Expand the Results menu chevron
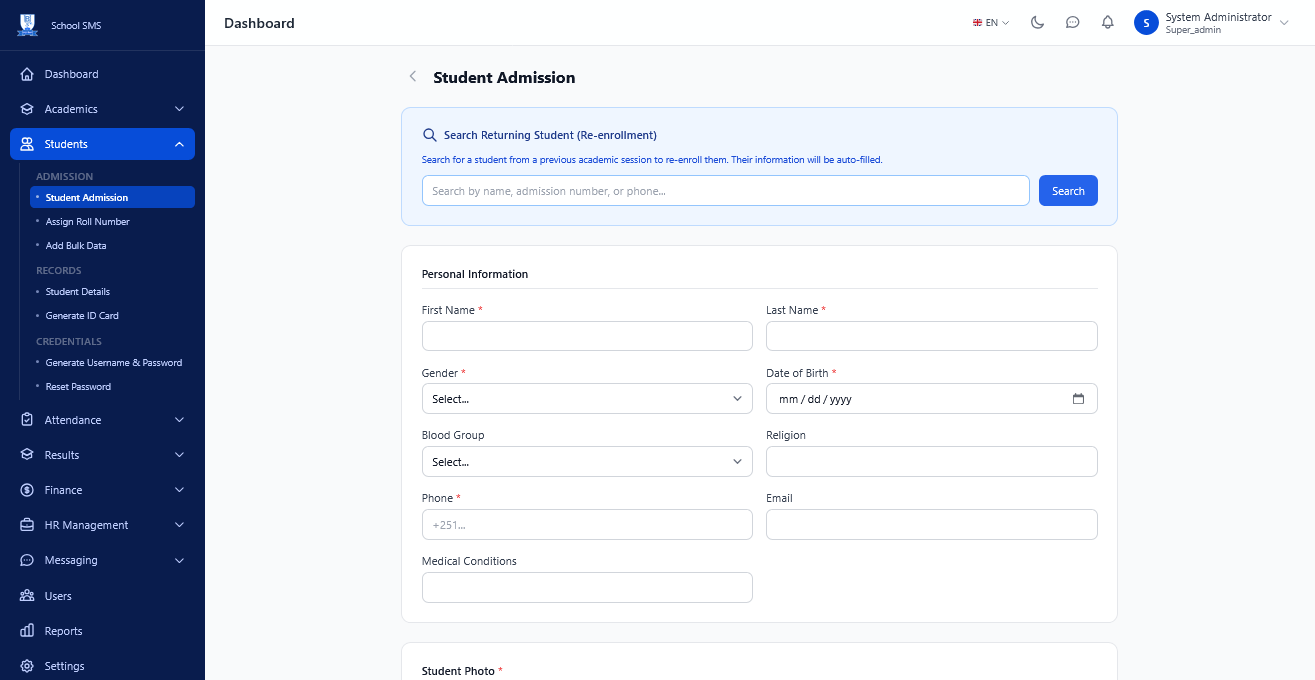Screen dimensions: 1315x680 (x=179, y=455)
